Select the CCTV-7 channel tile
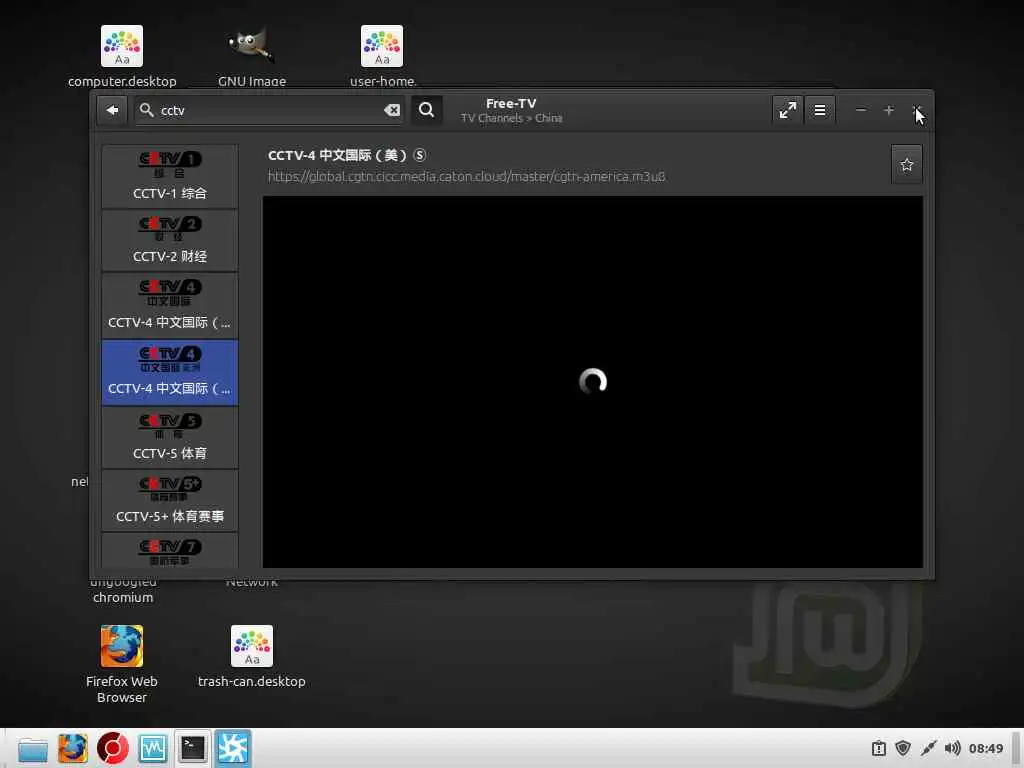This screenshot has width=1024, height=768. [170, 551]
